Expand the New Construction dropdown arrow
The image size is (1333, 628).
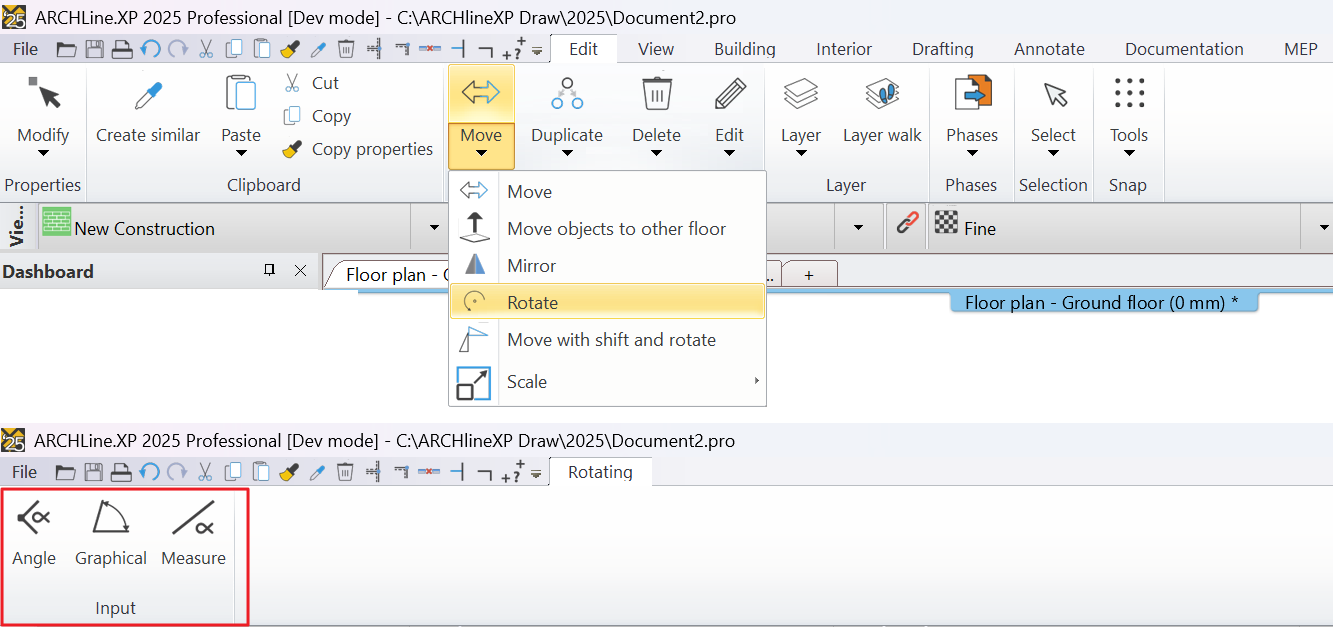click(434, 228)
